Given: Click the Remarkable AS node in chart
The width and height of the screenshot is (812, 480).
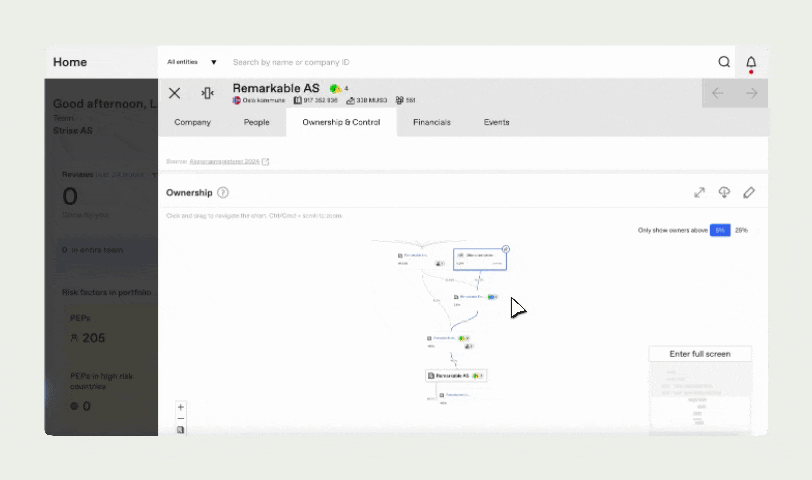Looking at the screenshot, I should click(x=456, y=375).
